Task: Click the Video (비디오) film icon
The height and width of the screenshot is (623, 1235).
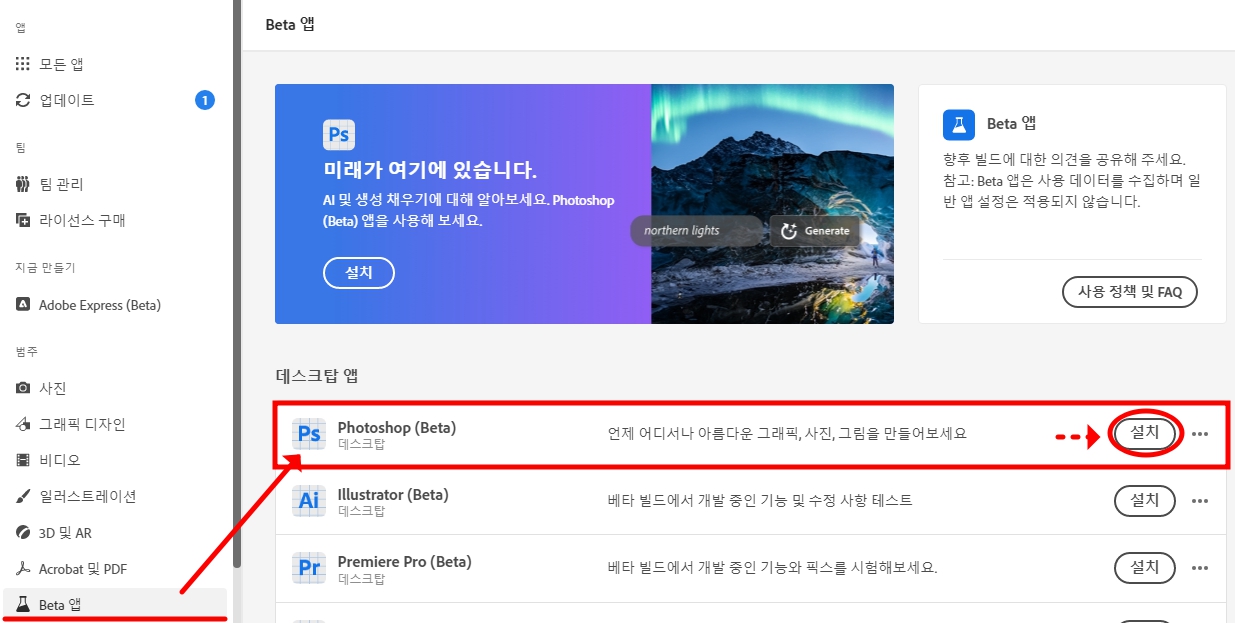Action: (23, 460)
